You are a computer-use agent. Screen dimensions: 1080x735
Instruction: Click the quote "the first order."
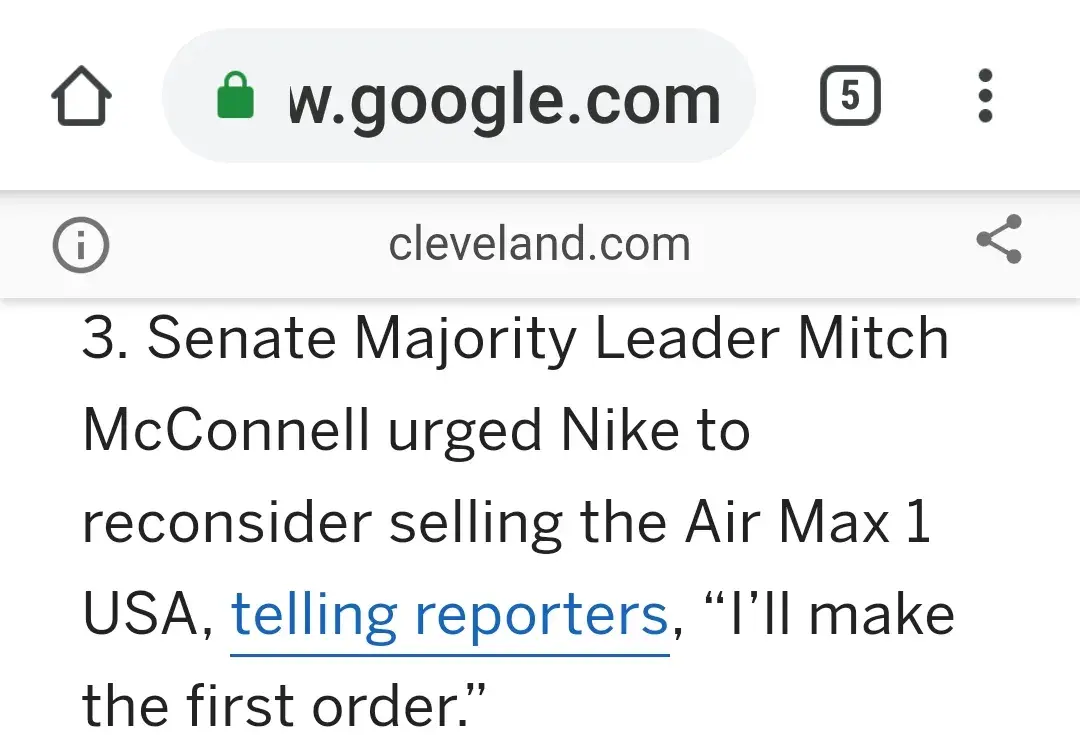tap(283, 706)
